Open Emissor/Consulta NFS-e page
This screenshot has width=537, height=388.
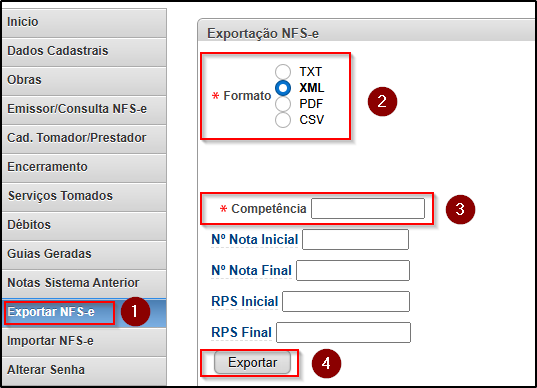[x=84, y=109]
